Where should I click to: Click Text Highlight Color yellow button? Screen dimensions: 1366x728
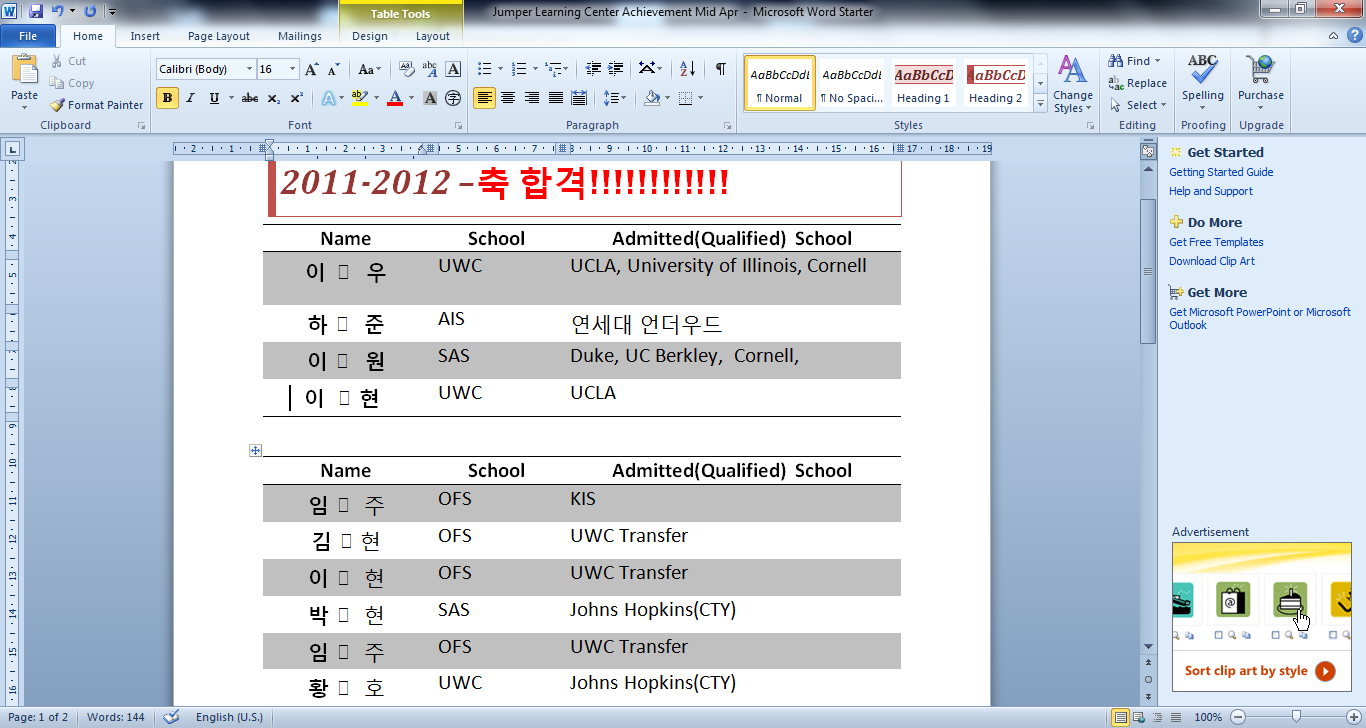[359, 98]
